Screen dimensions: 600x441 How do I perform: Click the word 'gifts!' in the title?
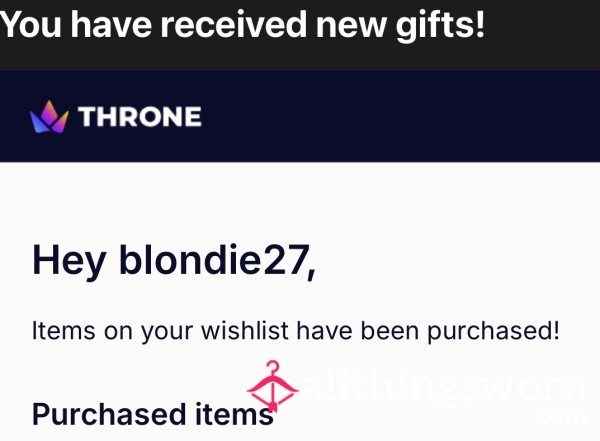(x=440, y=26)
